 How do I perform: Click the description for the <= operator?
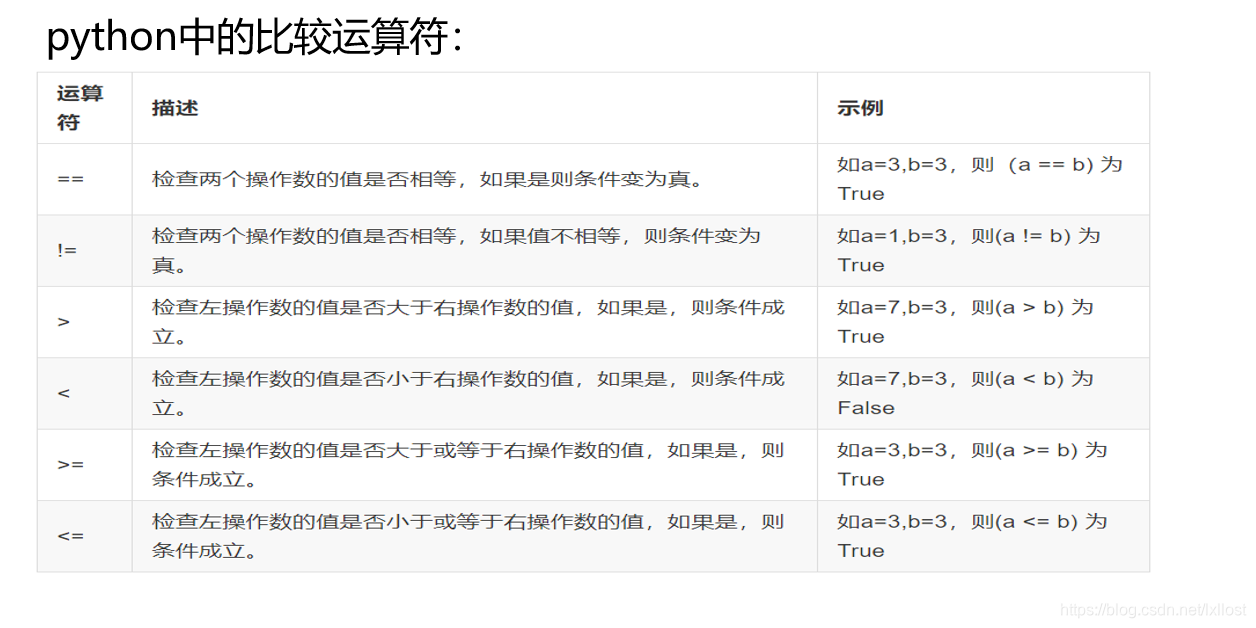coord(474,536)
